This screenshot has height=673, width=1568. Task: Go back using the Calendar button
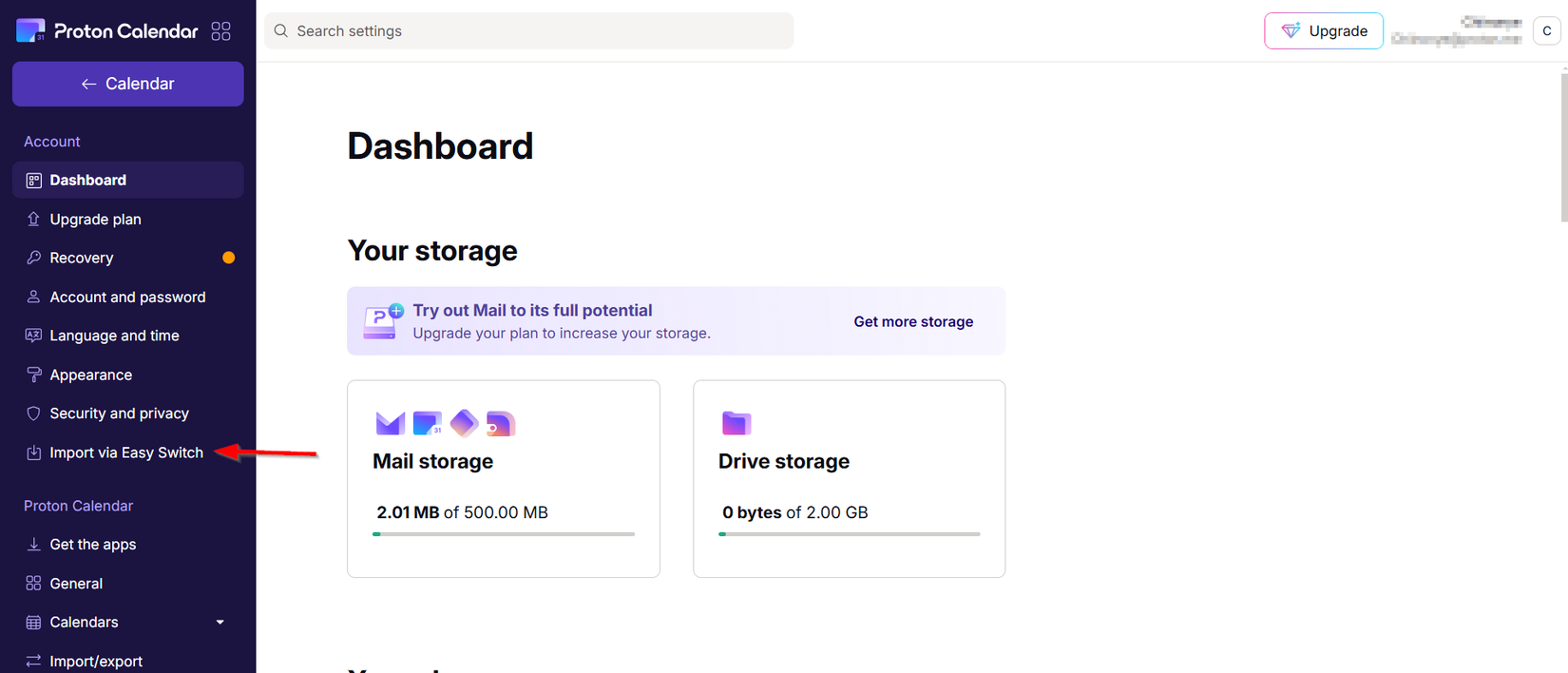click(x=128, y=84)
